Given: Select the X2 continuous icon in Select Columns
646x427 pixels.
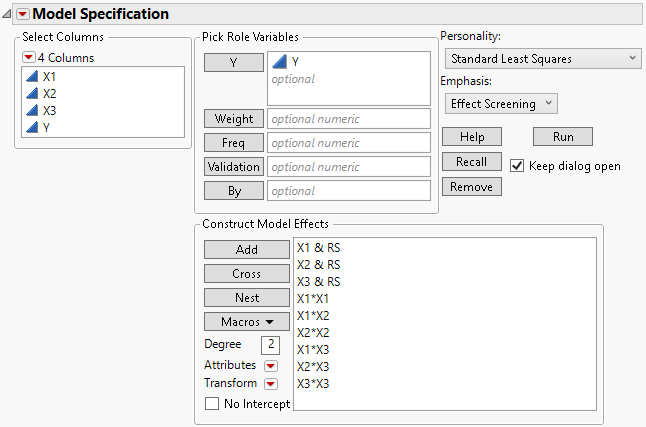Looking at the screenshot, I should pyautogui.click(x=32, y=94).
